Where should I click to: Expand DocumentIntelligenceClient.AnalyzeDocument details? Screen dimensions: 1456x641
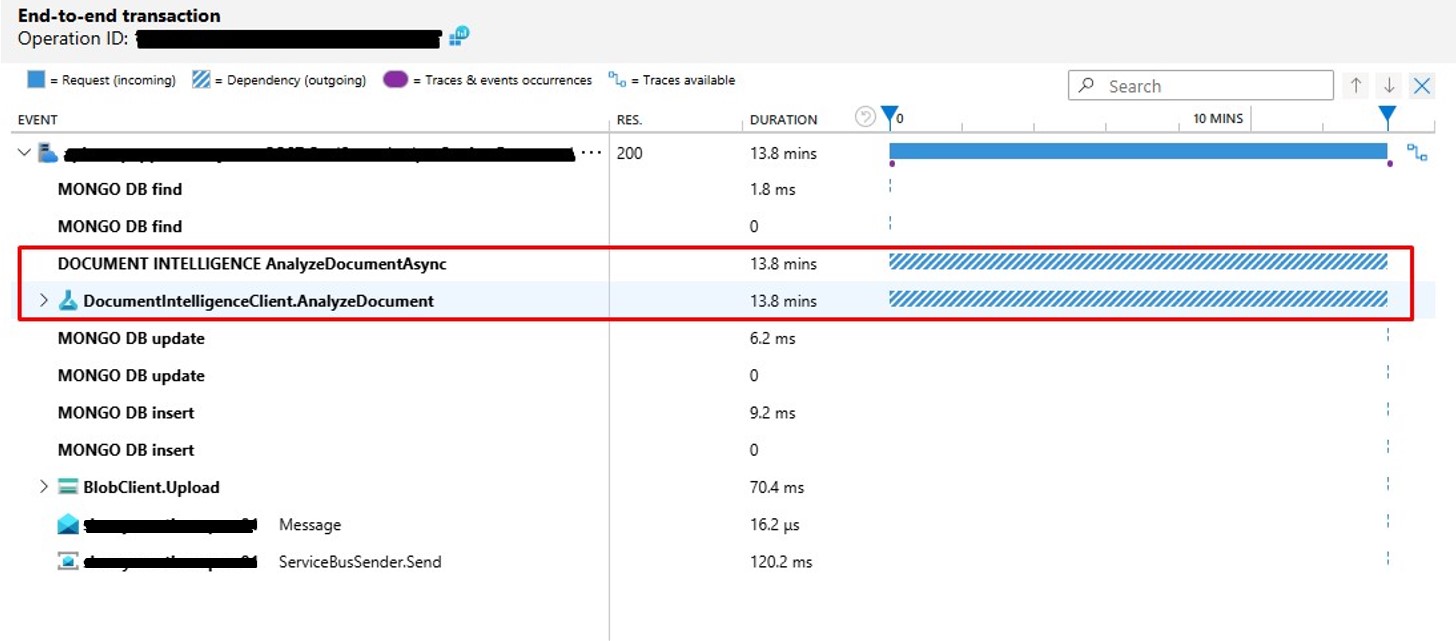pyautogui.click(x=43, y=300)
